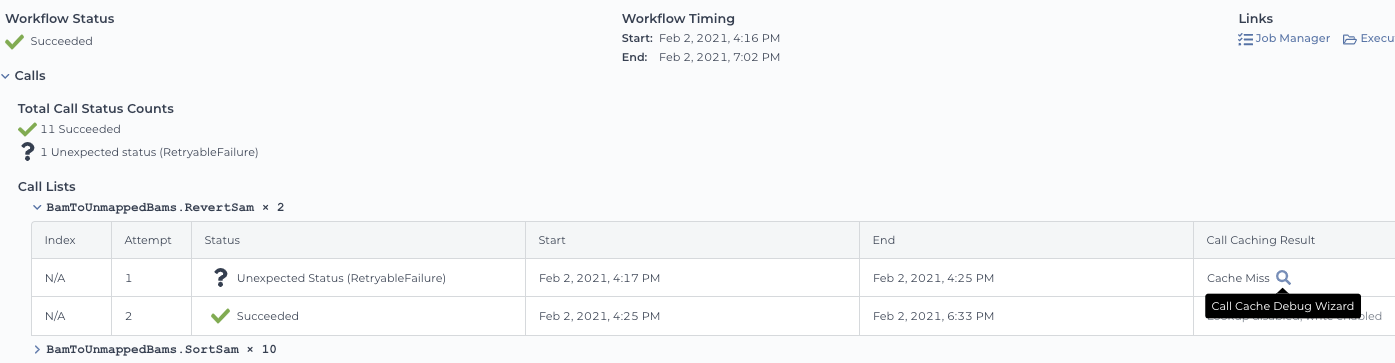Image resolution: width=1395 pixels, height=363 pixels.
Task: Select the Cache Miss result text
Action: coord(1238,278)
